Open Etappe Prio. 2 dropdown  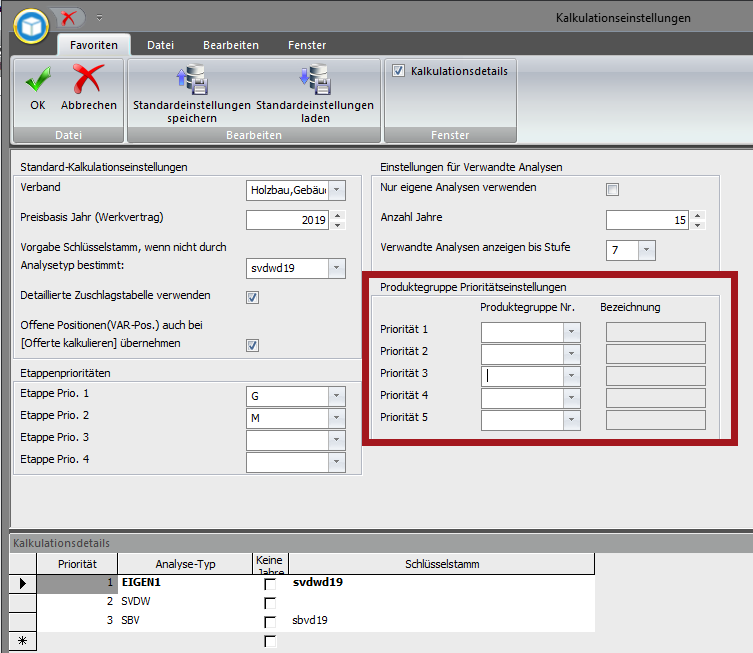(337, 418)
